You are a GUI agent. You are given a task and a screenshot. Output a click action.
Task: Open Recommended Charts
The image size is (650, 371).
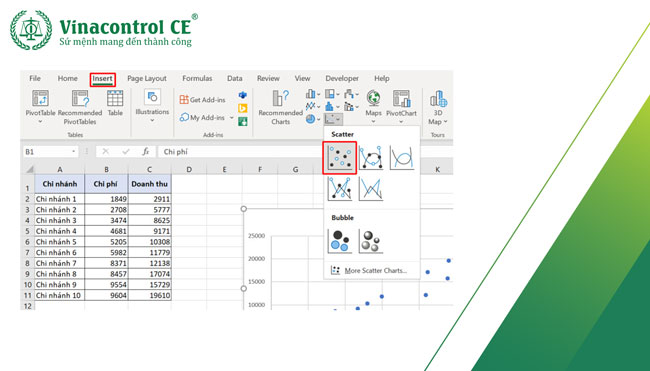(281, 107)
